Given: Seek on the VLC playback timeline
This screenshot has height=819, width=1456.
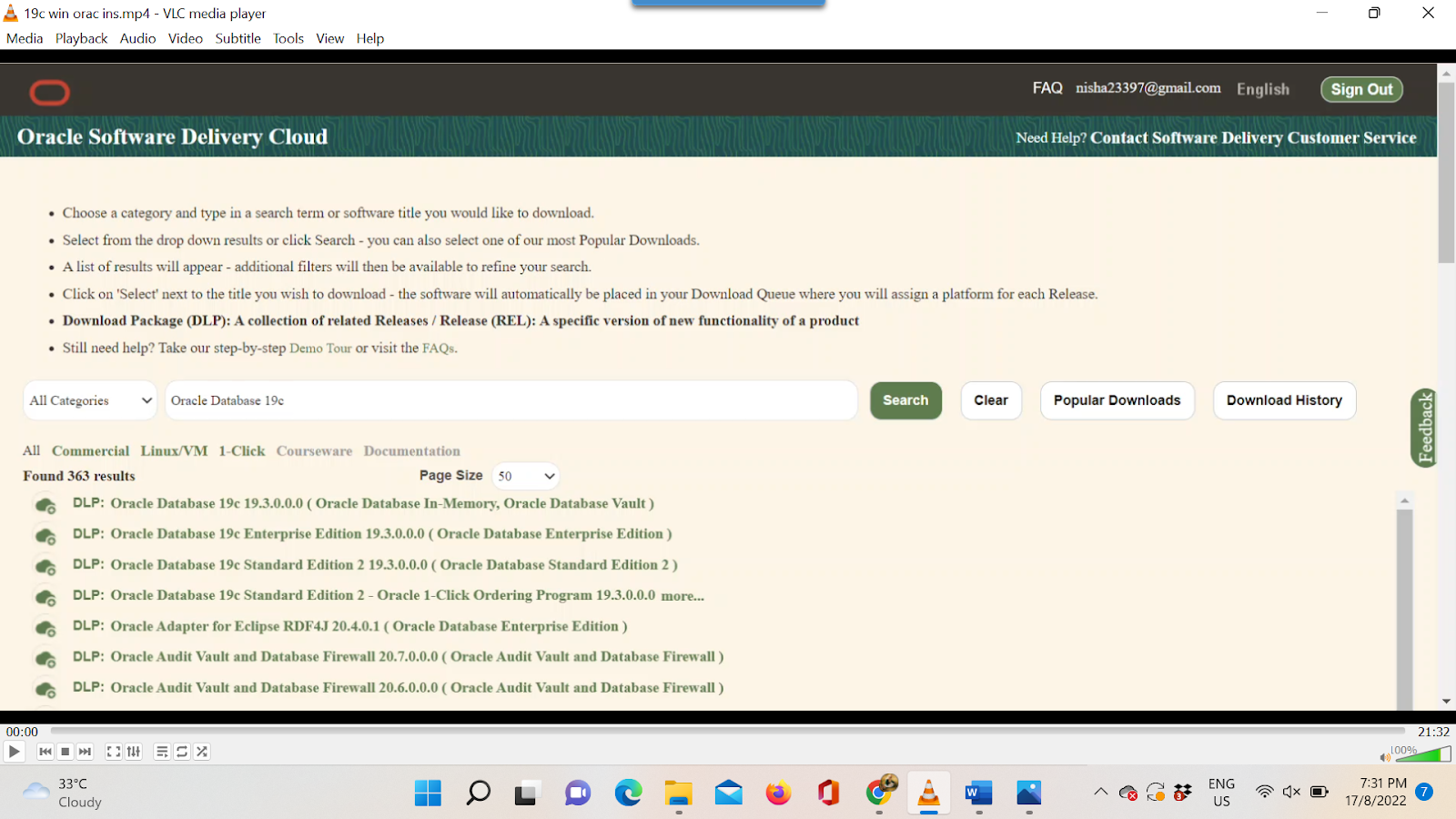Looking at the screenshot, I should coord(728,731).
